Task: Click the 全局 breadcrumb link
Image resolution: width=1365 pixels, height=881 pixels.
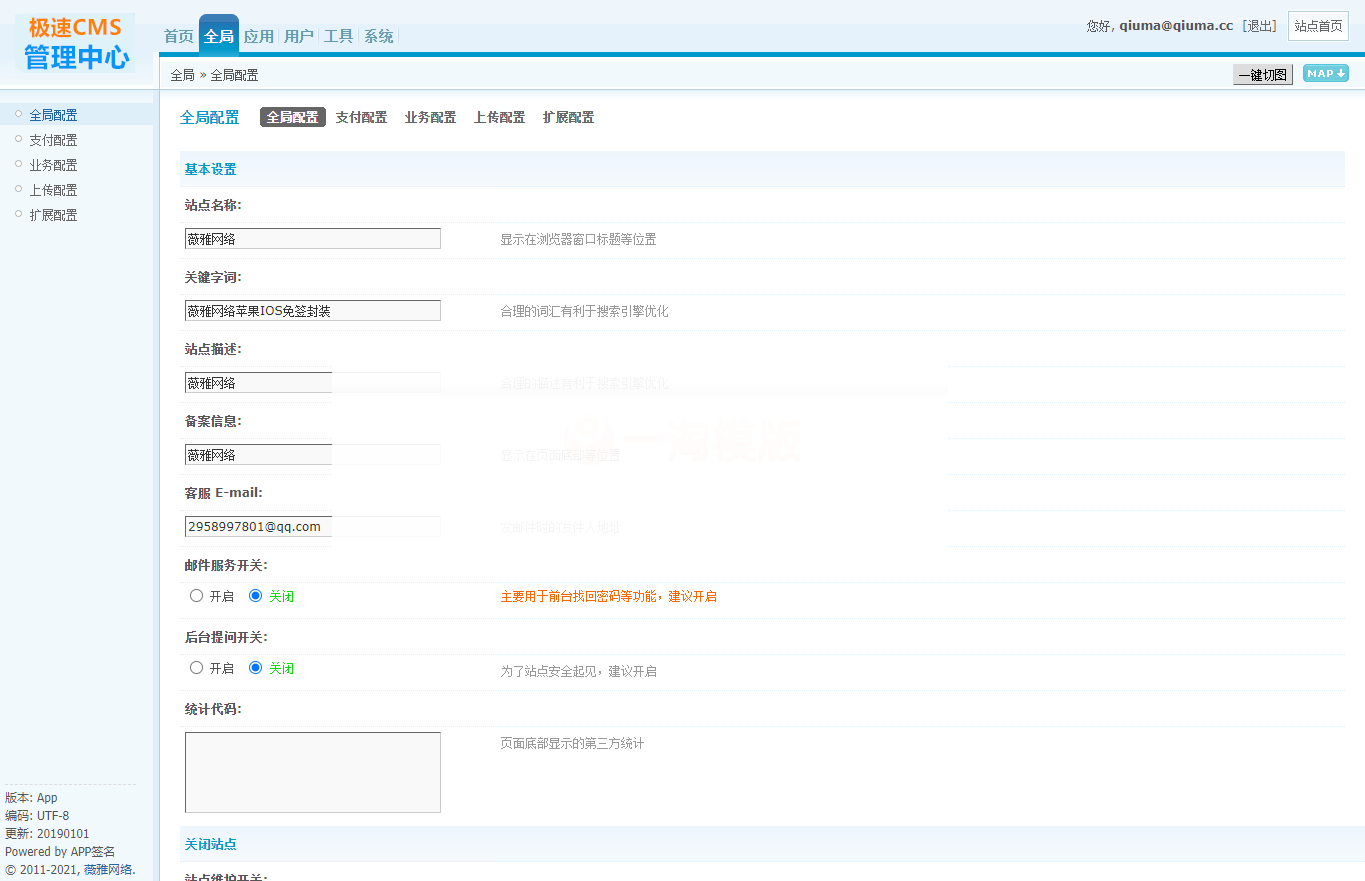Action: 182,74
